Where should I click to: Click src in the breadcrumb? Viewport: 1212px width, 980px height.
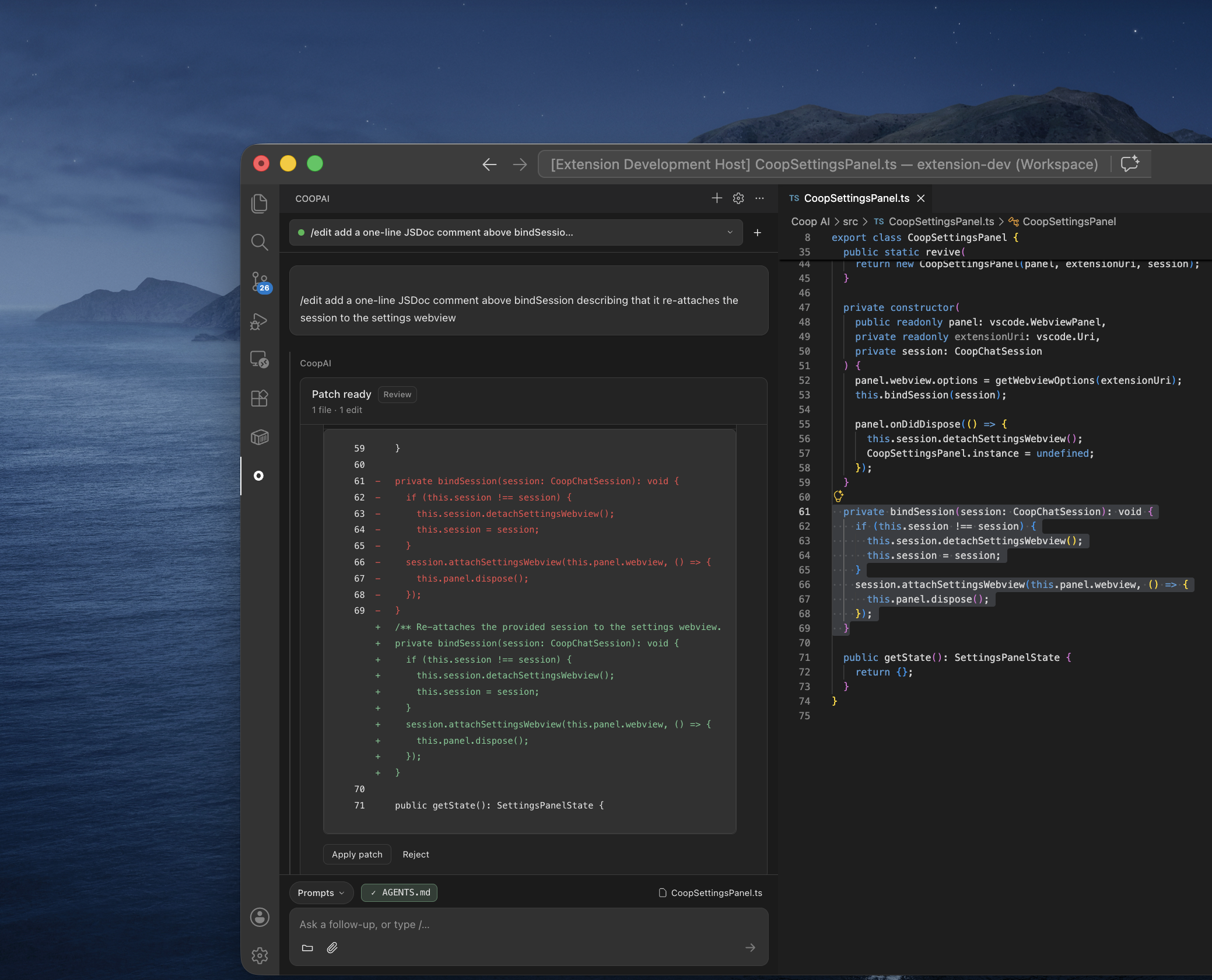tap(850, 222)
